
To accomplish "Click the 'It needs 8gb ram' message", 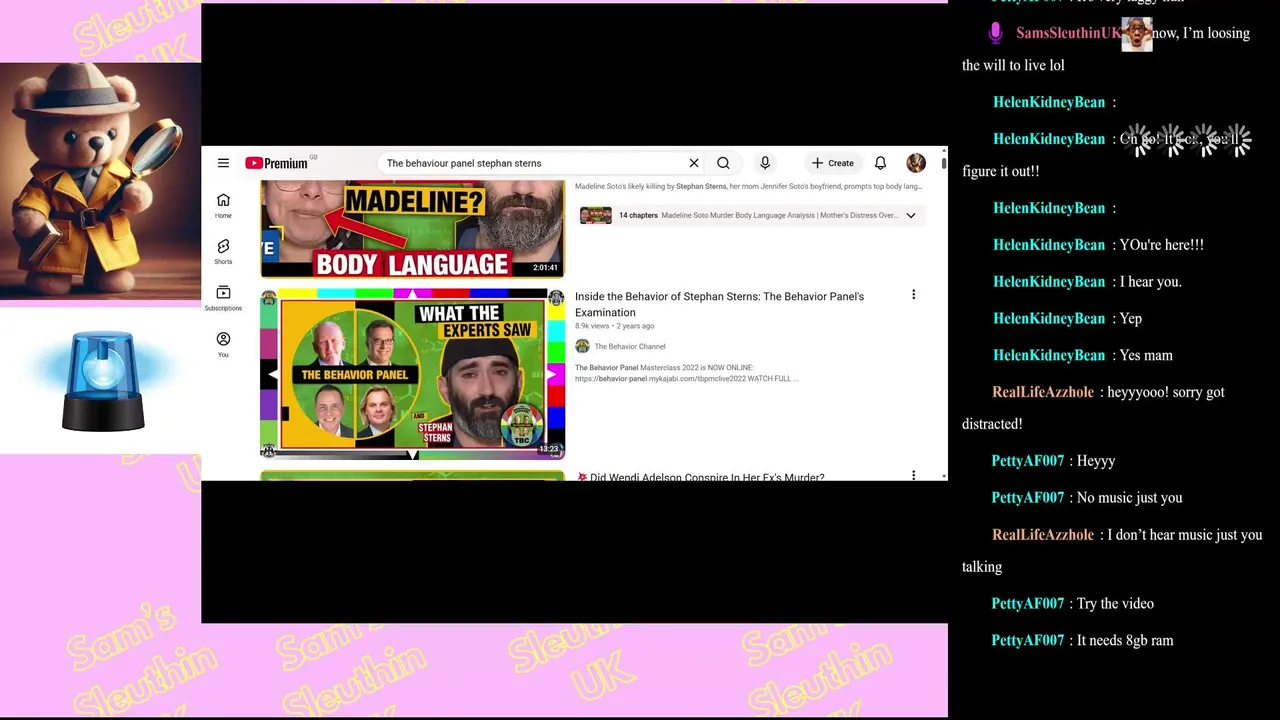I will click(1125, 641).
